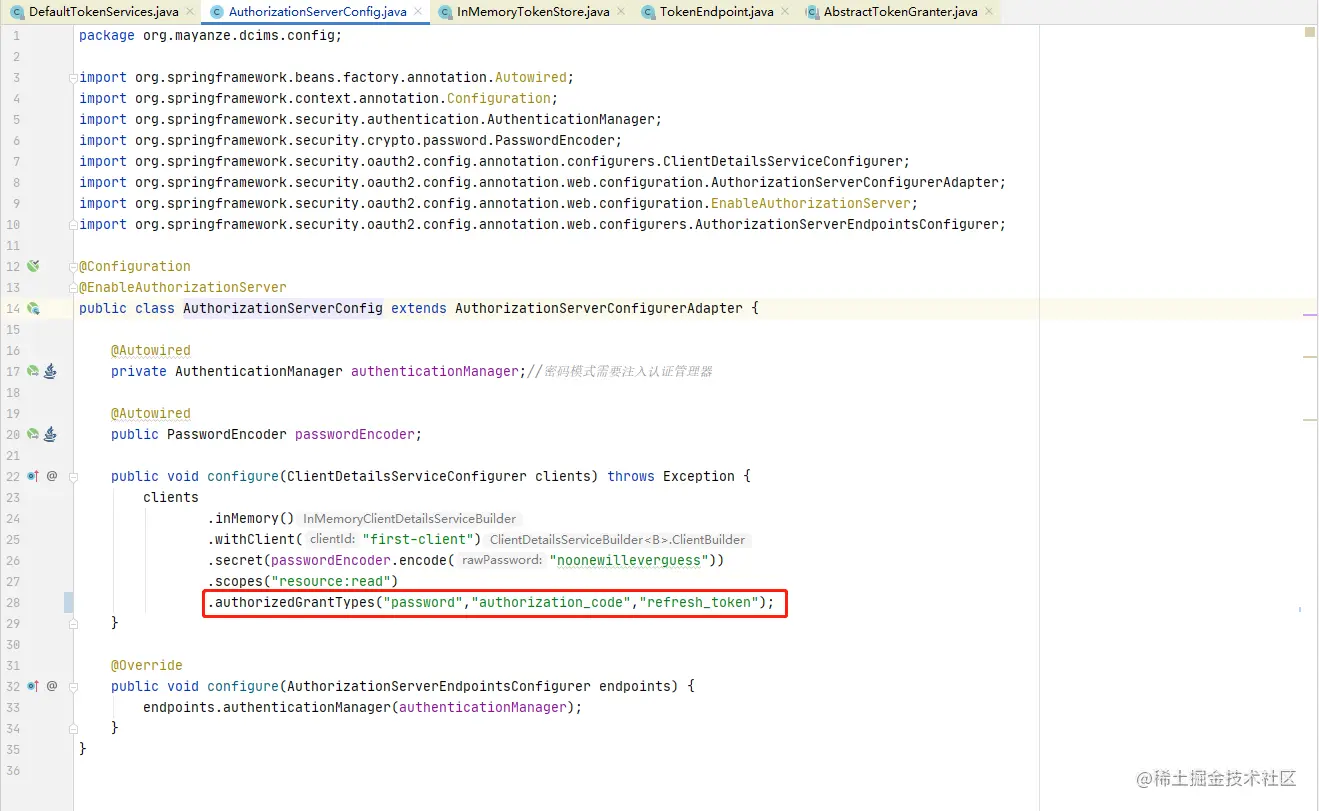The width and height of the screenshot is (1319, 811).
Task: Click the fold marker at end of imports, line 10
Action: pyautogui.click(x=73, y=225)
